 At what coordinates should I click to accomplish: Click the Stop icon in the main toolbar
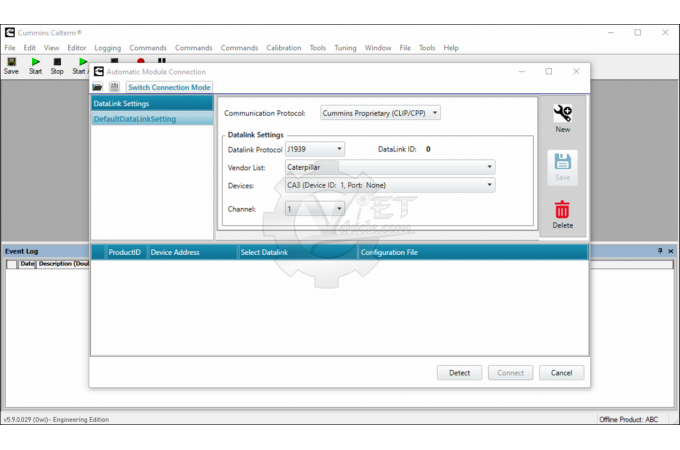pos(57,65)
